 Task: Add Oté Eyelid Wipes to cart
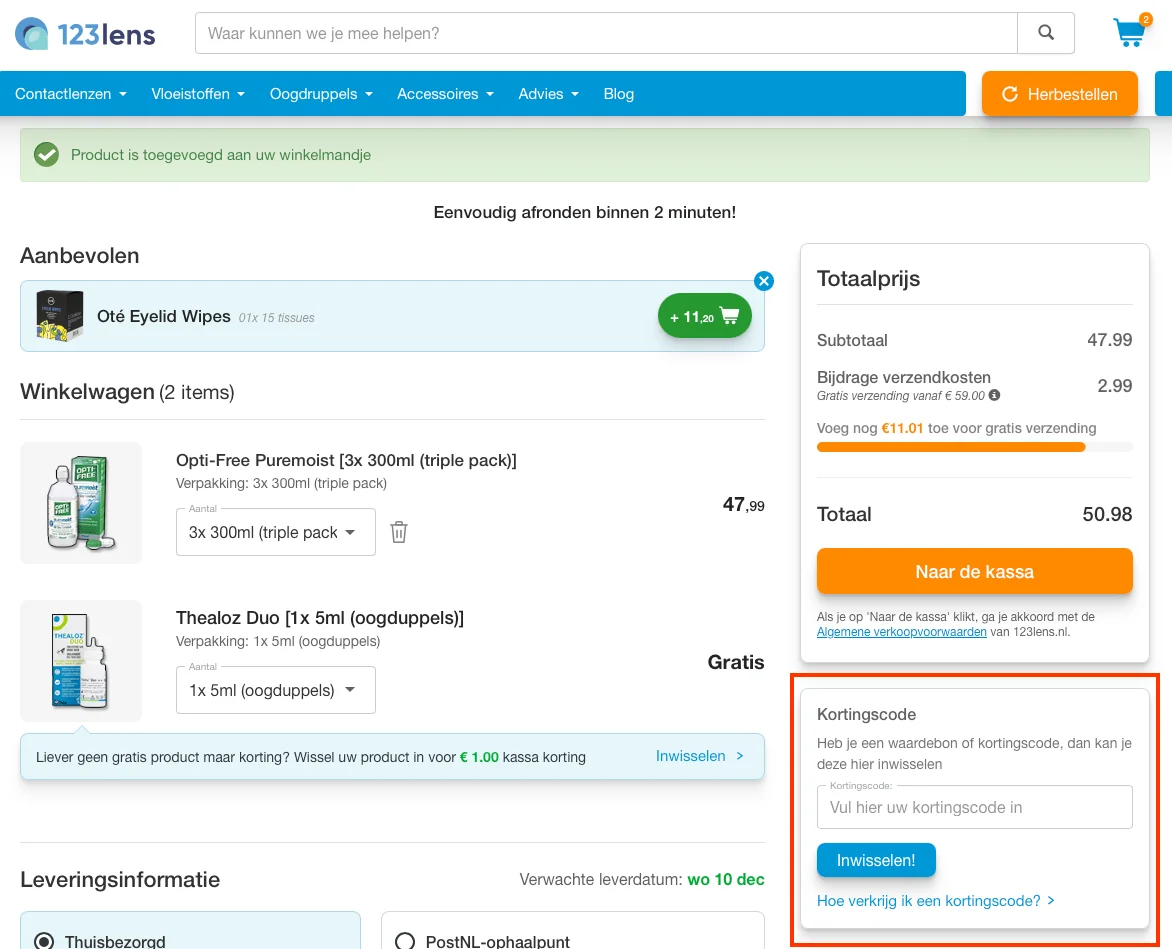click(x=705, y=316)
